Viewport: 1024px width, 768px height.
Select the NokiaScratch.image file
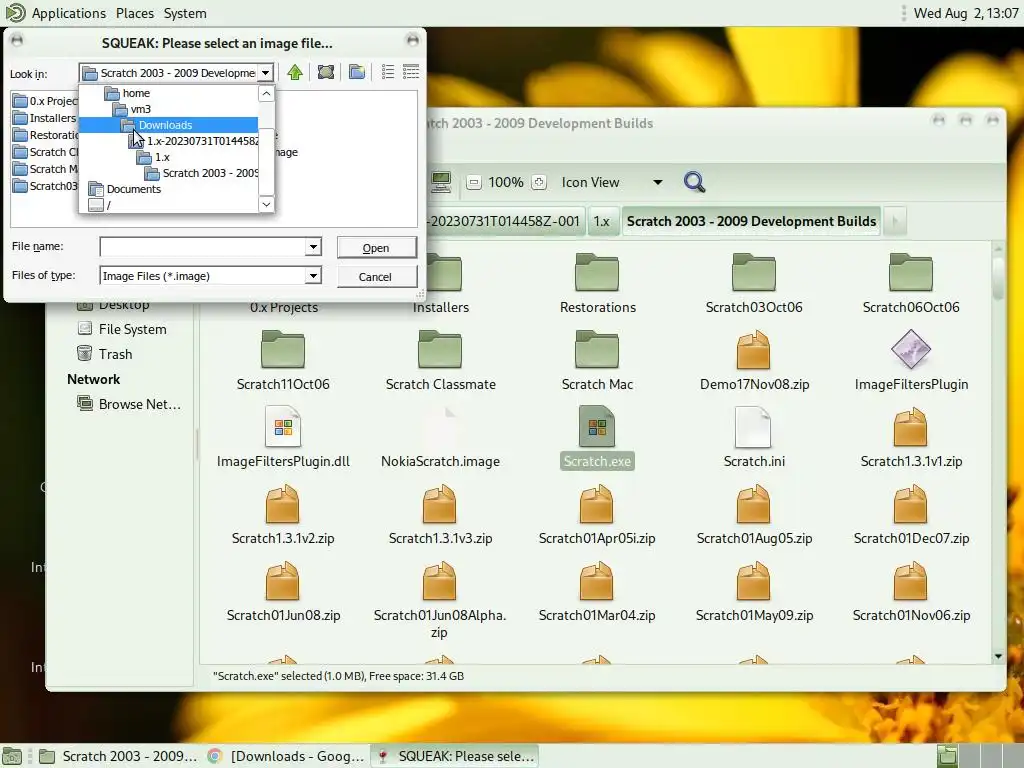pyautogui.click(x=440, y=426)
